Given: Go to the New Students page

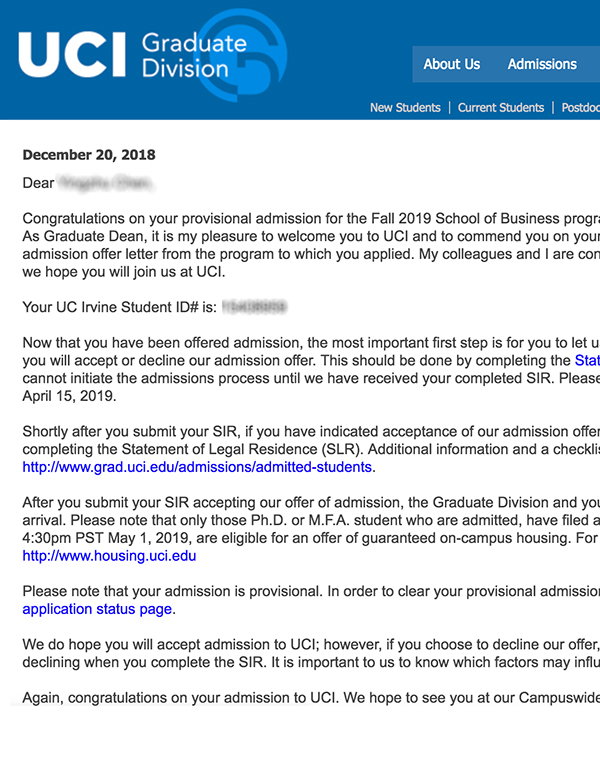Looking at the screenshot, I should click(405, 108).
